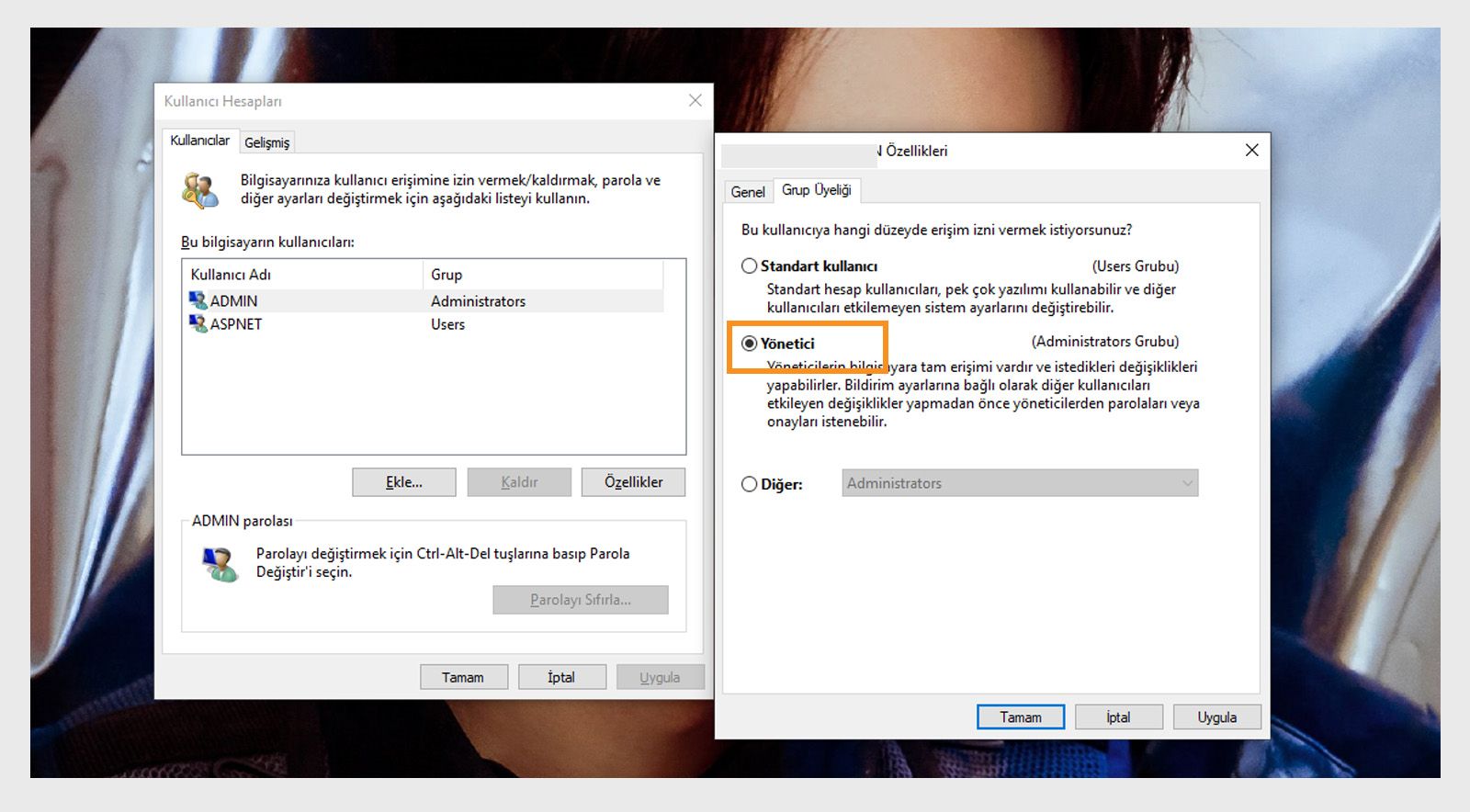Click Uygula in Kullanıcı Hesapları window
The image size is (1470, 812).
point(660,677)
